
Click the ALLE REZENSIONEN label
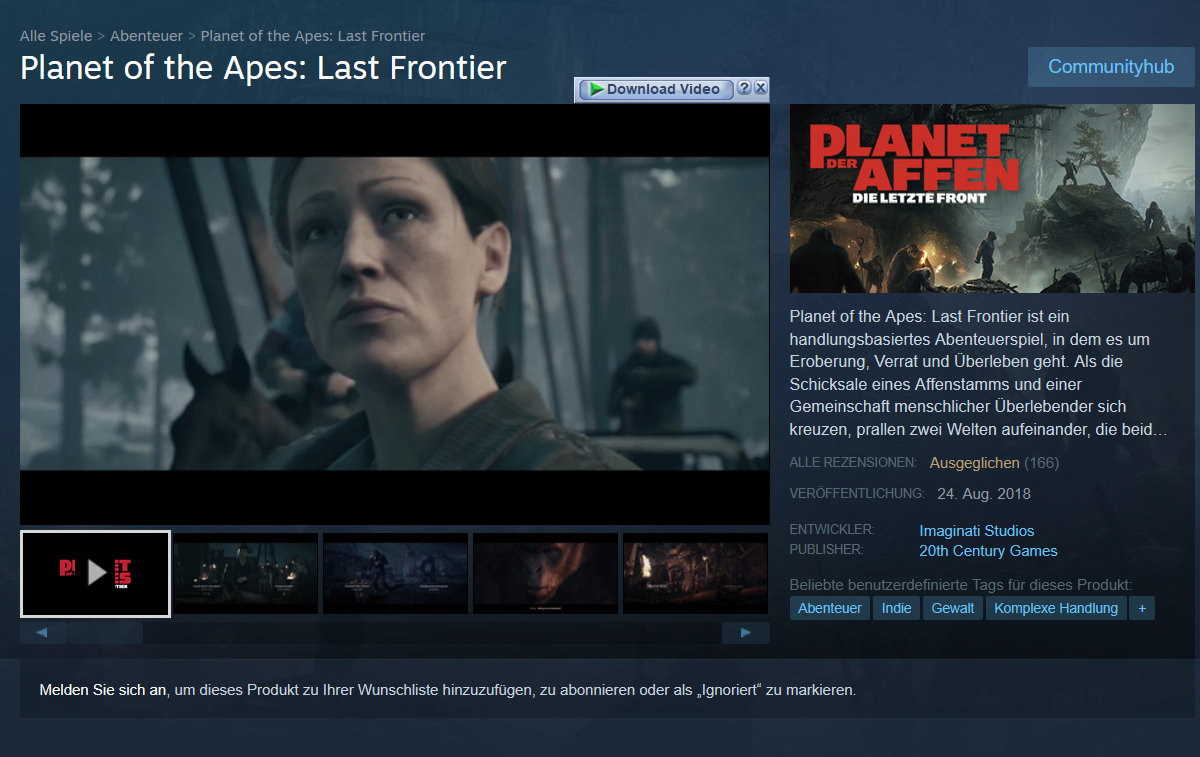click(853, 463)
